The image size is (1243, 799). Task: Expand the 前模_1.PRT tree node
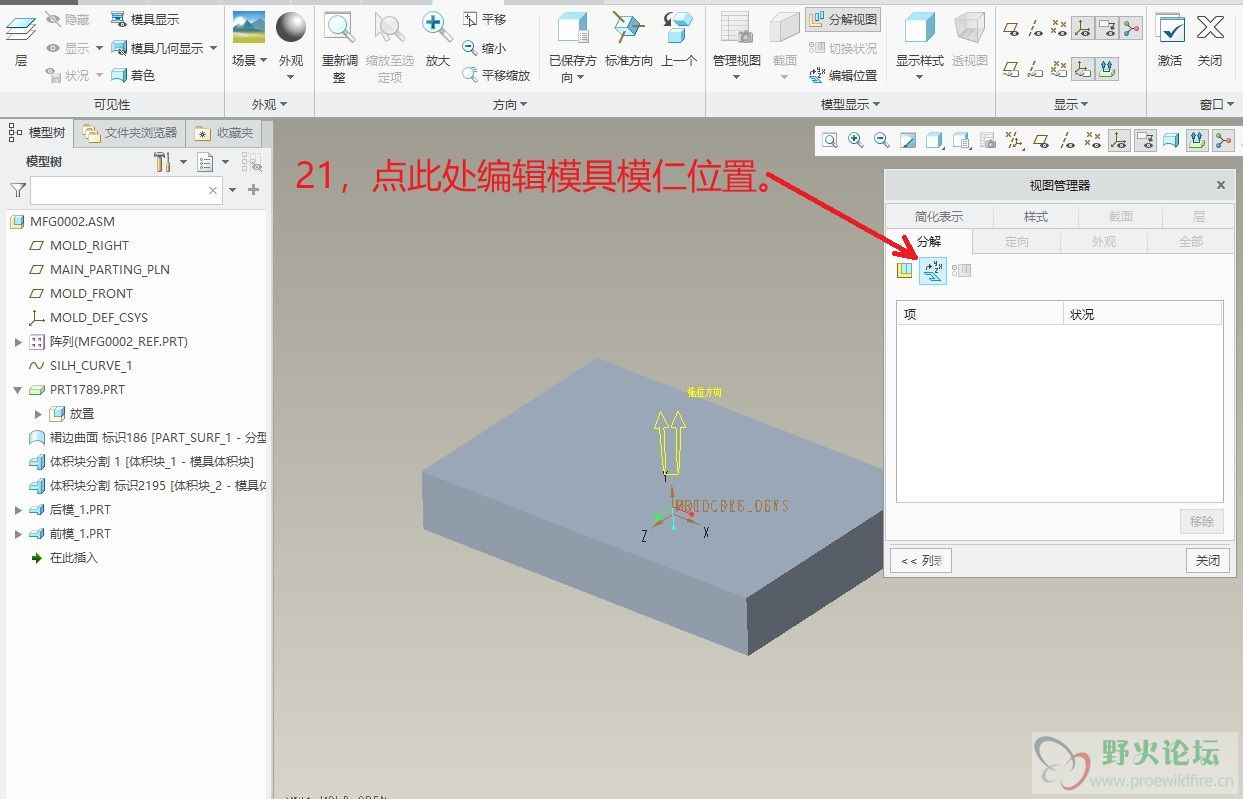[x=18, y=534]
